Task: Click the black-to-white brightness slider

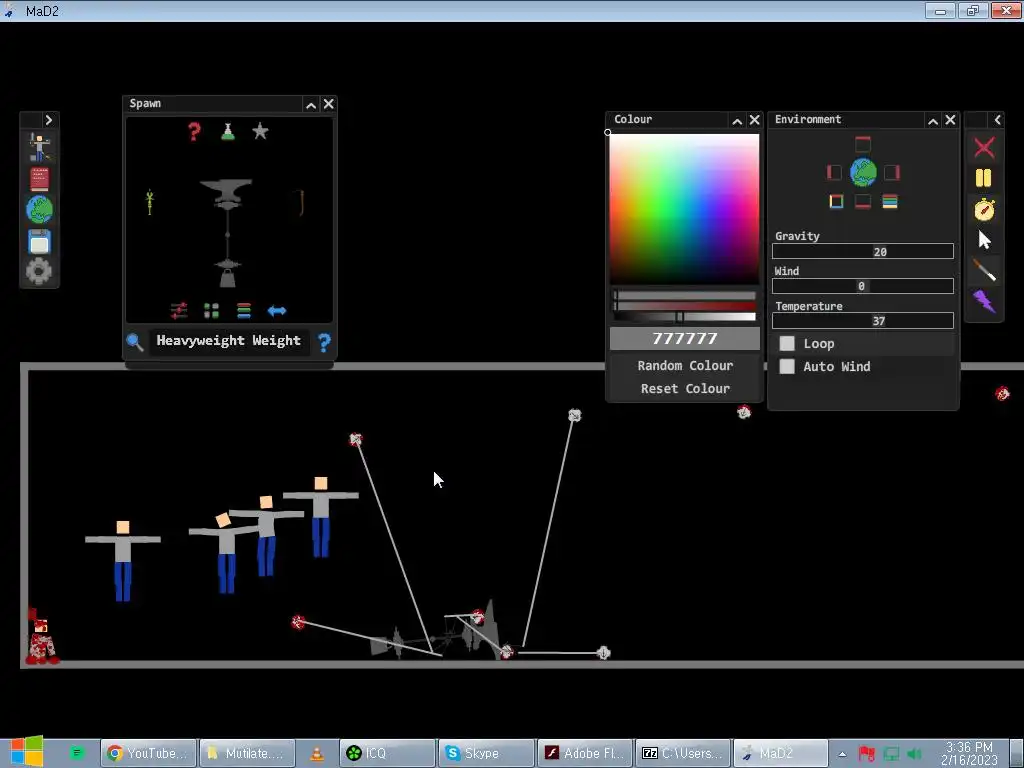Action: (684, 317)
